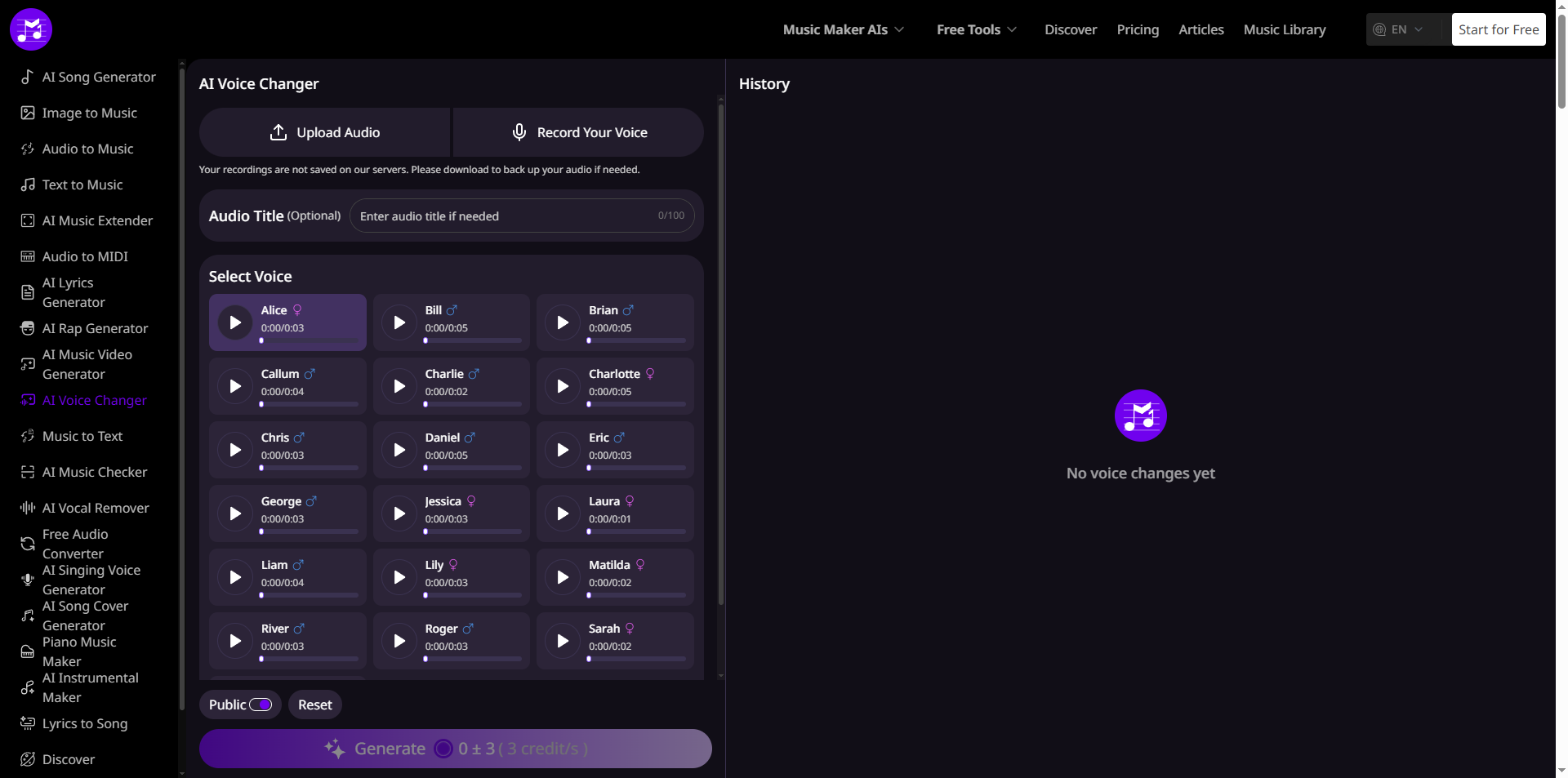Select the Audio to MIDI tool

click(83, 256)
